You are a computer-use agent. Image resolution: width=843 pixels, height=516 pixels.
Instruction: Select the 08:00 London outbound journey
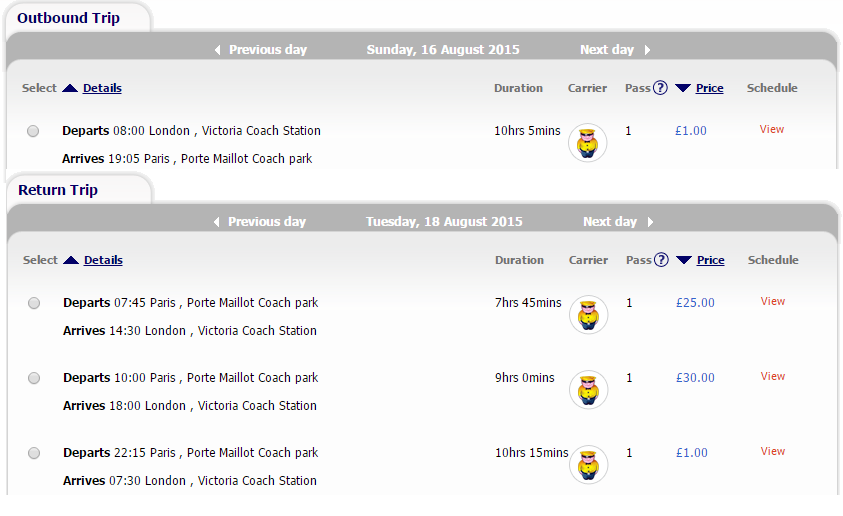[x=33, y=131]
